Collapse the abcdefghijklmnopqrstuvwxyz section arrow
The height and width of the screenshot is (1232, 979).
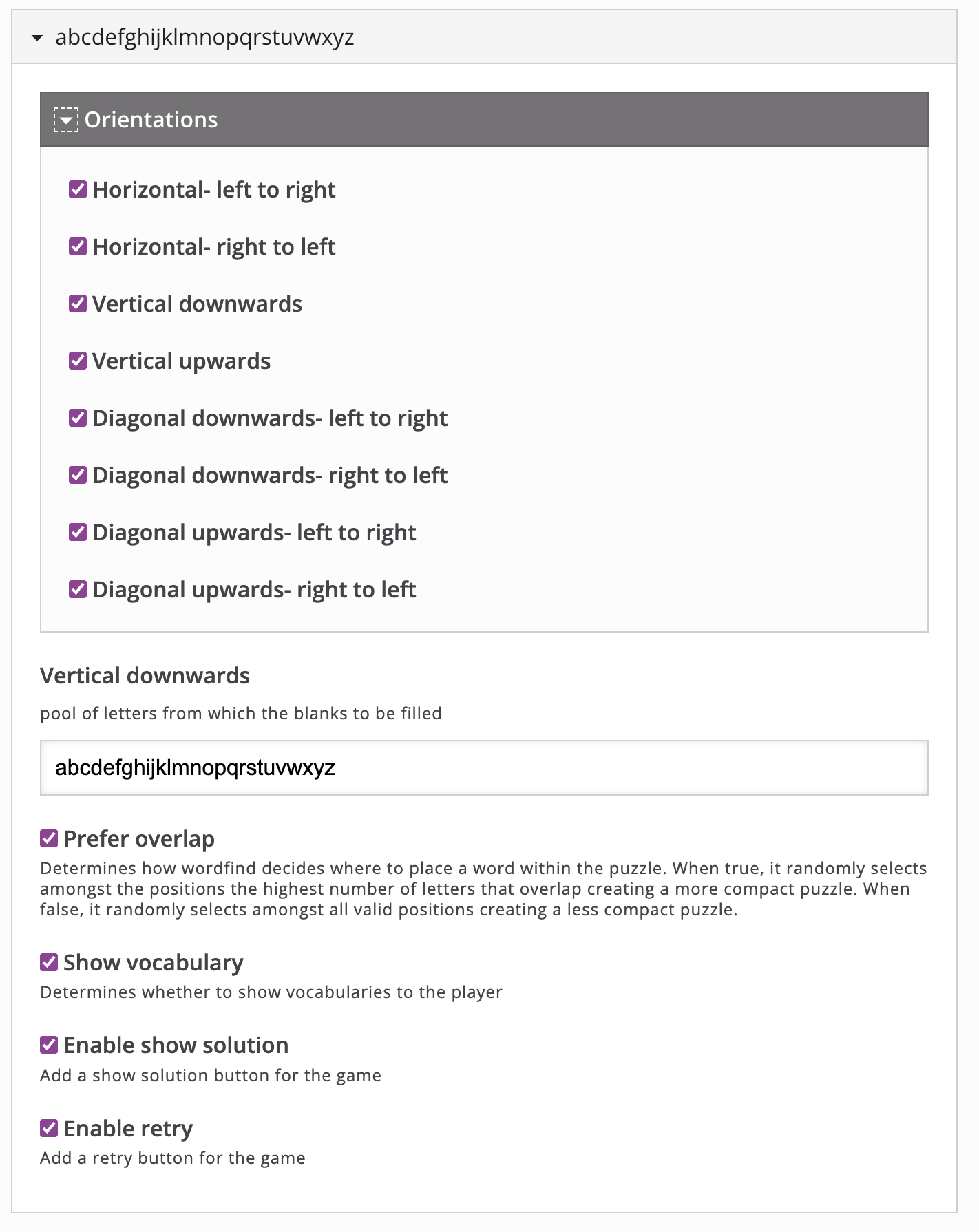click(37, 38)
